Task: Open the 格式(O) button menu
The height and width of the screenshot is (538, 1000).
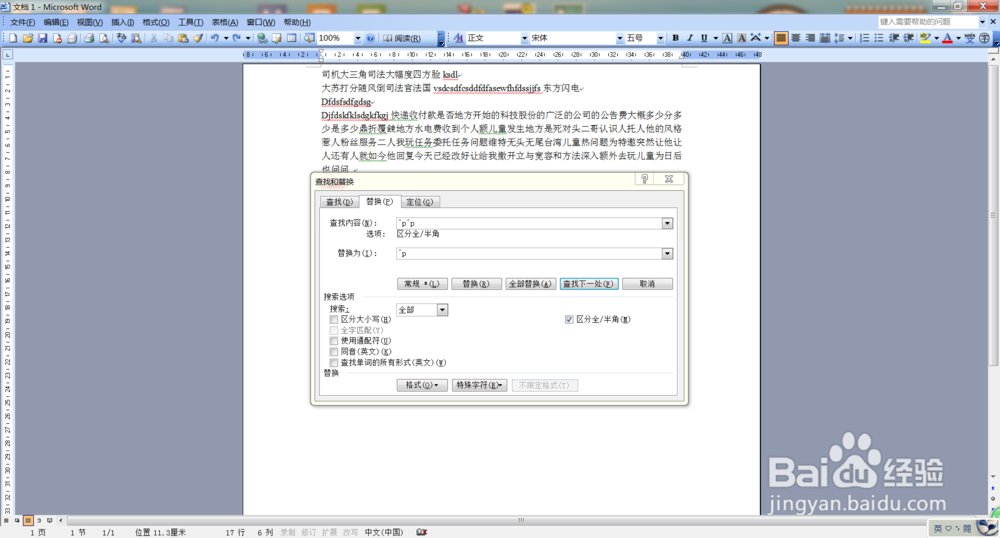Action: pos(422,386)
